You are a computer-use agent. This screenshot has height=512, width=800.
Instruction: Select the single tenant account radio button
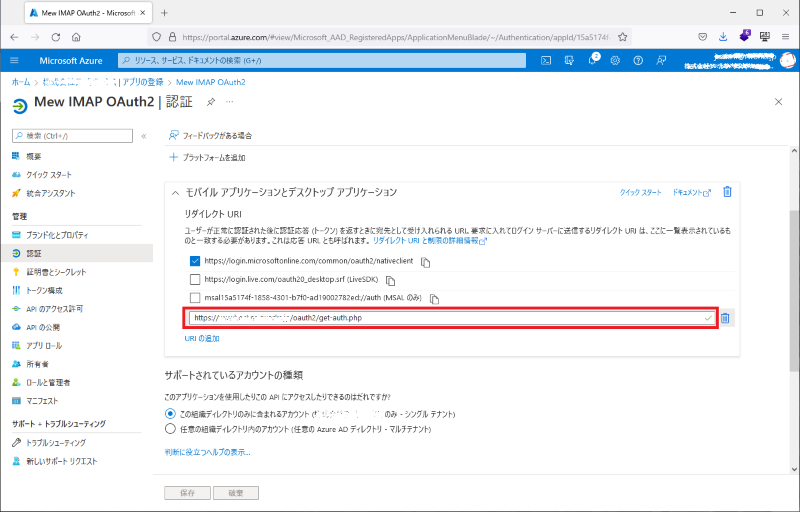tap(170, 414)
